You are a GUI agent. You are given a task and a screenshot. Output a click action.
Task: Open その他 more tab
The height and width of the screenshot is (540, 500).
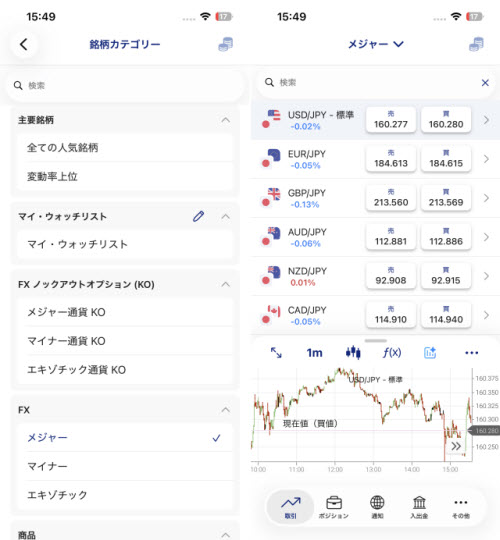click(461, 507)
